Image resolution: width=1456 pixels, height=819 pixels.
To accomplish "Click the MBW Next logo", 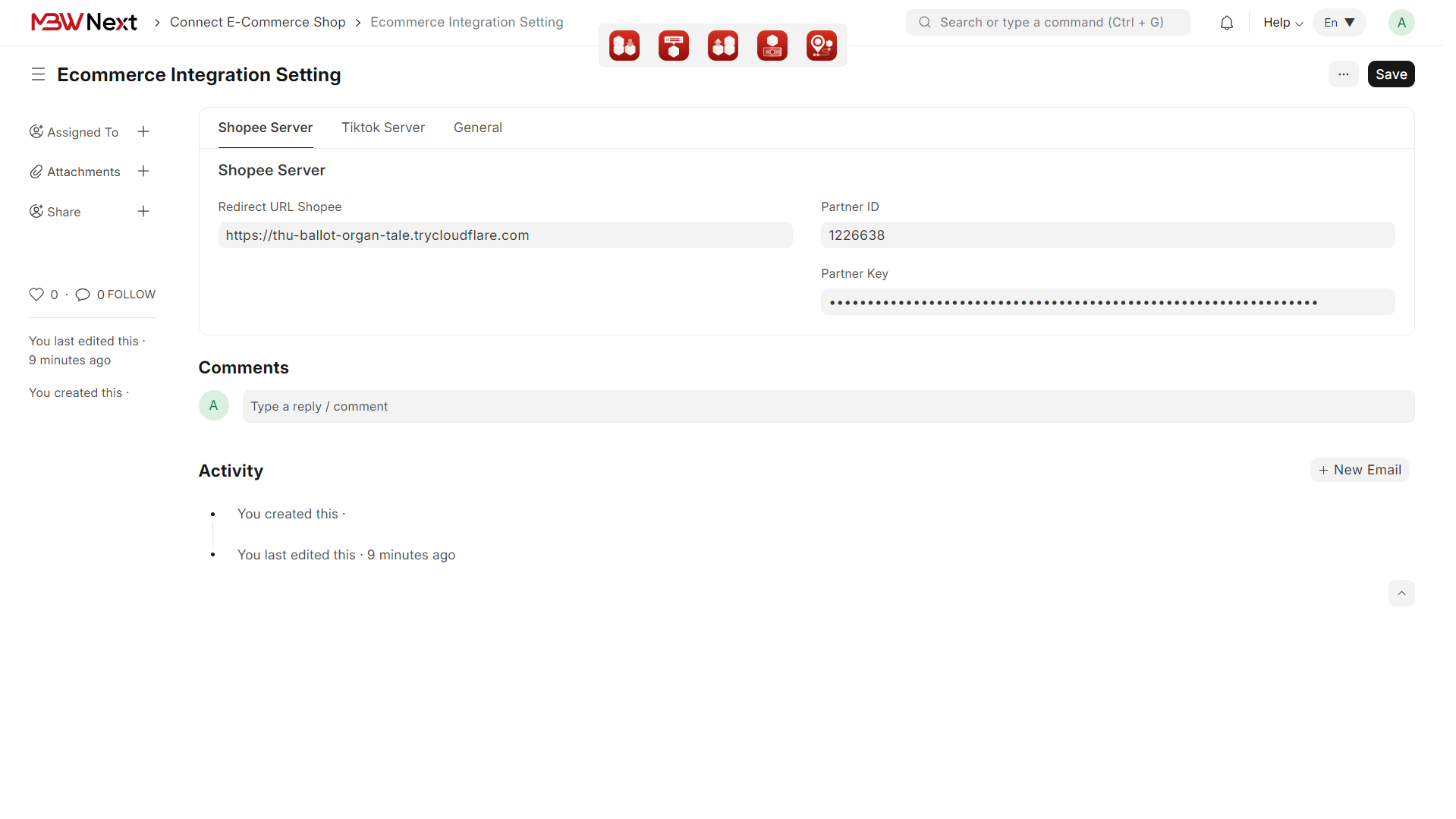I will pos(83,22).
